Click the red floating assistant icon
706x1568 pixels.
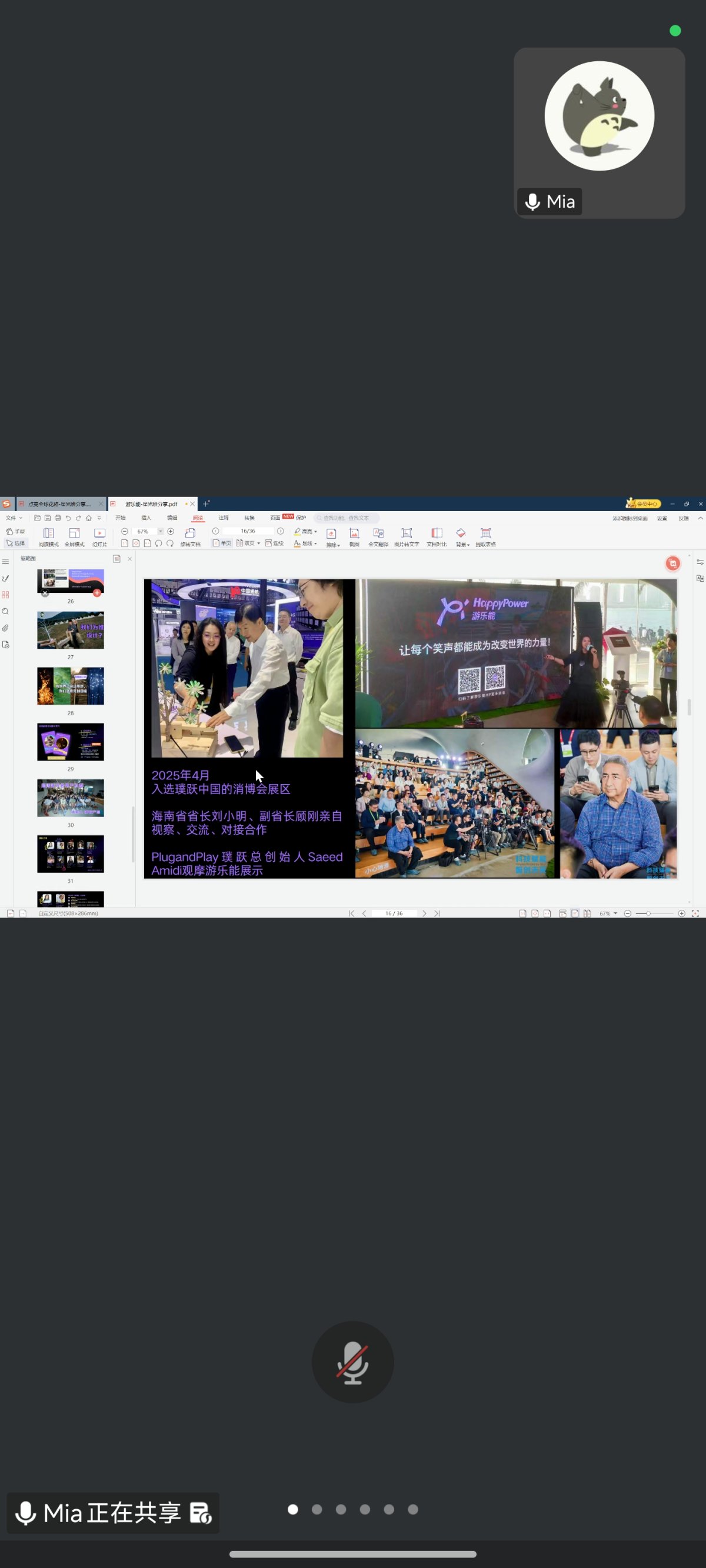point(672,563)
